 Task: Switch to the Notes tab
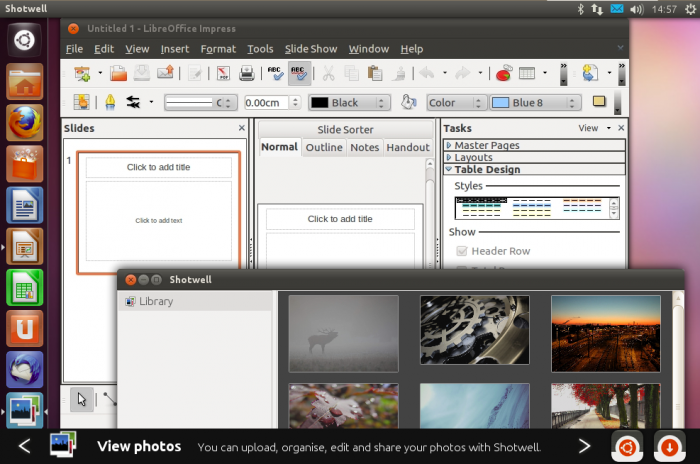(364, 147)
